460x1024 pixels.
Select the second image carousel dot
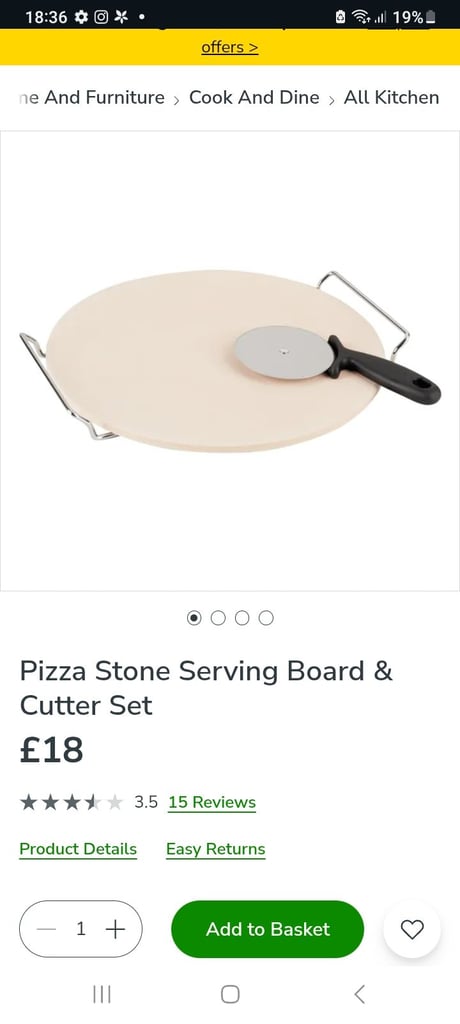click(218, 618)
